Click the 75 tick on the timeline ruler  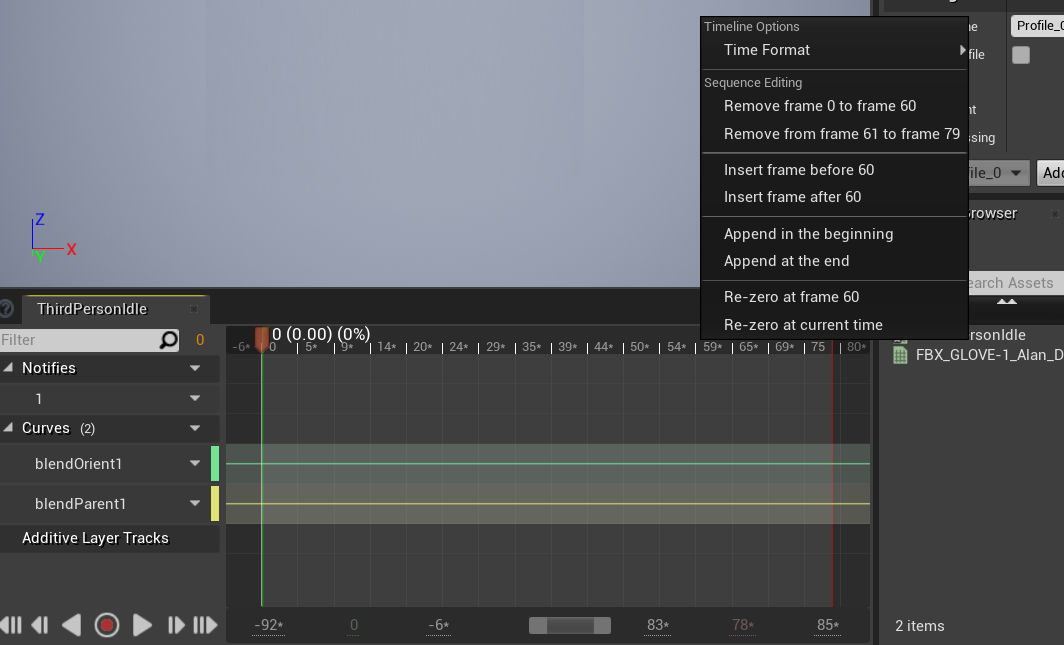pyautogui.click(x=818, y=347)
